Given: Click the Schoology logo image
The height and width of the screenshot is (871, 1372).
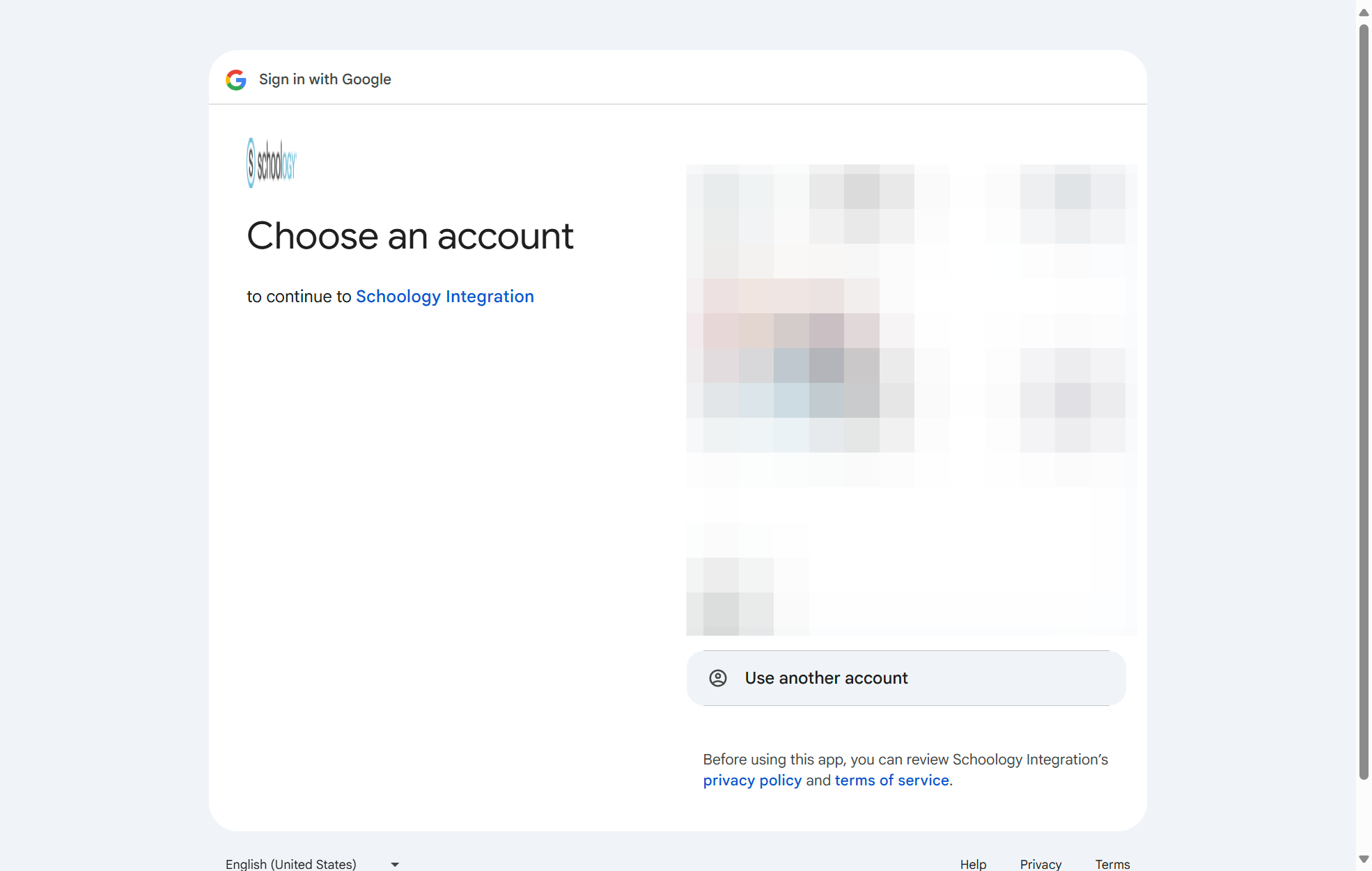Looking at the screenshot, I should (x=272, y=163).
